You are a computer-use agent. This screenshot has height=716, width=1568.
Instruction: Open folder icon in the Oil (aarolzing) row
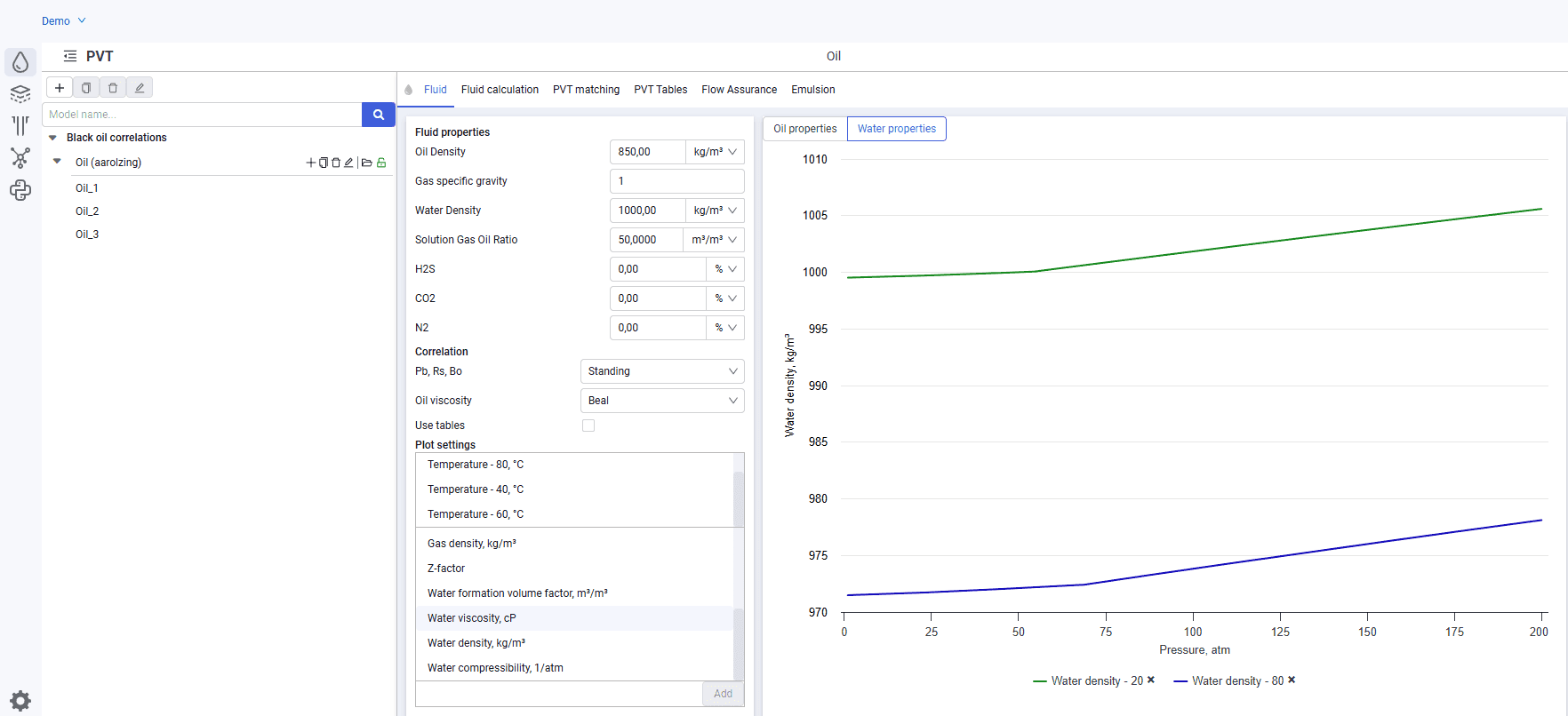[366, 163]
